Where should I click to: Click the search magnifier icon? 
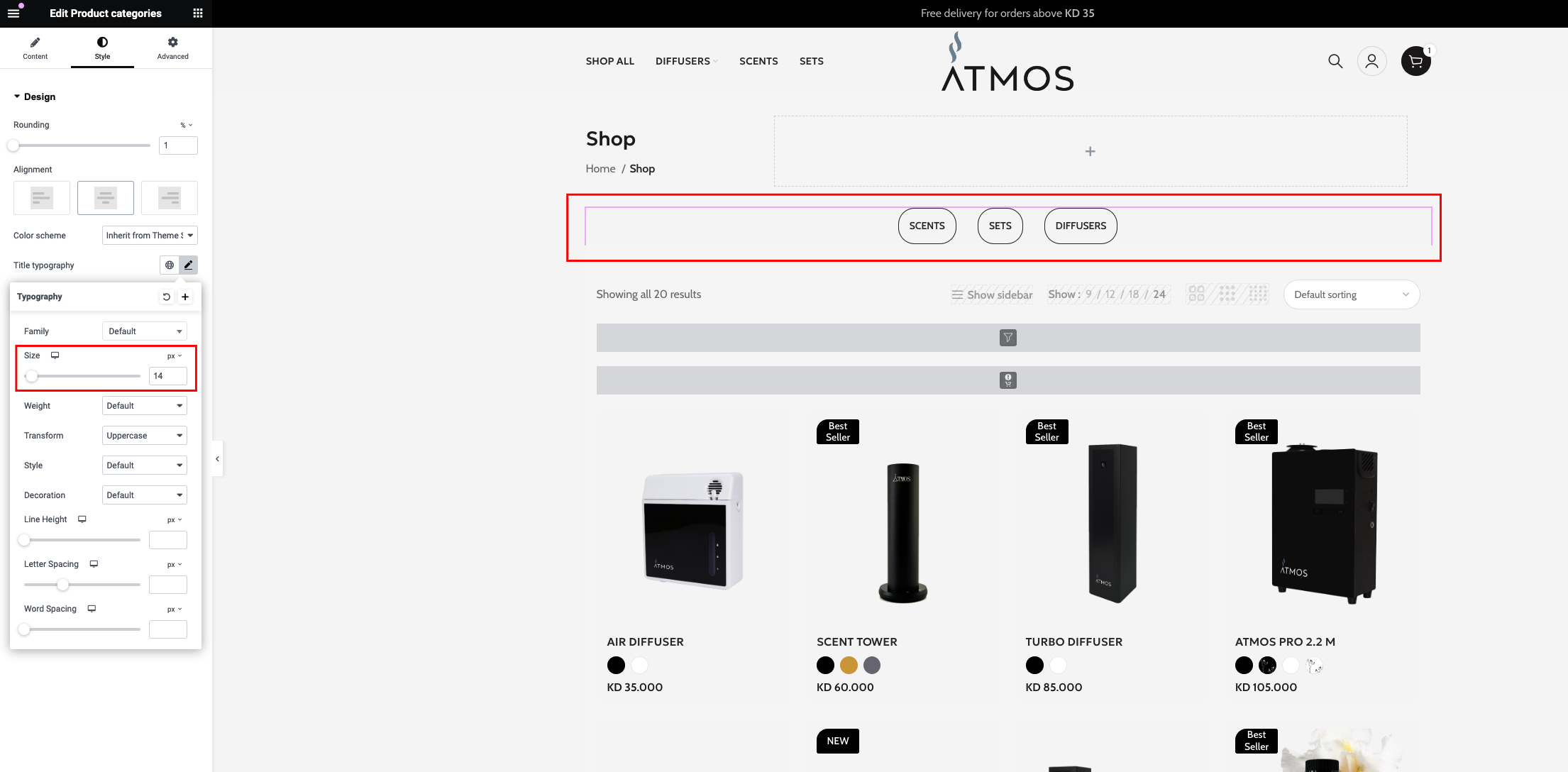[1335, 62]
